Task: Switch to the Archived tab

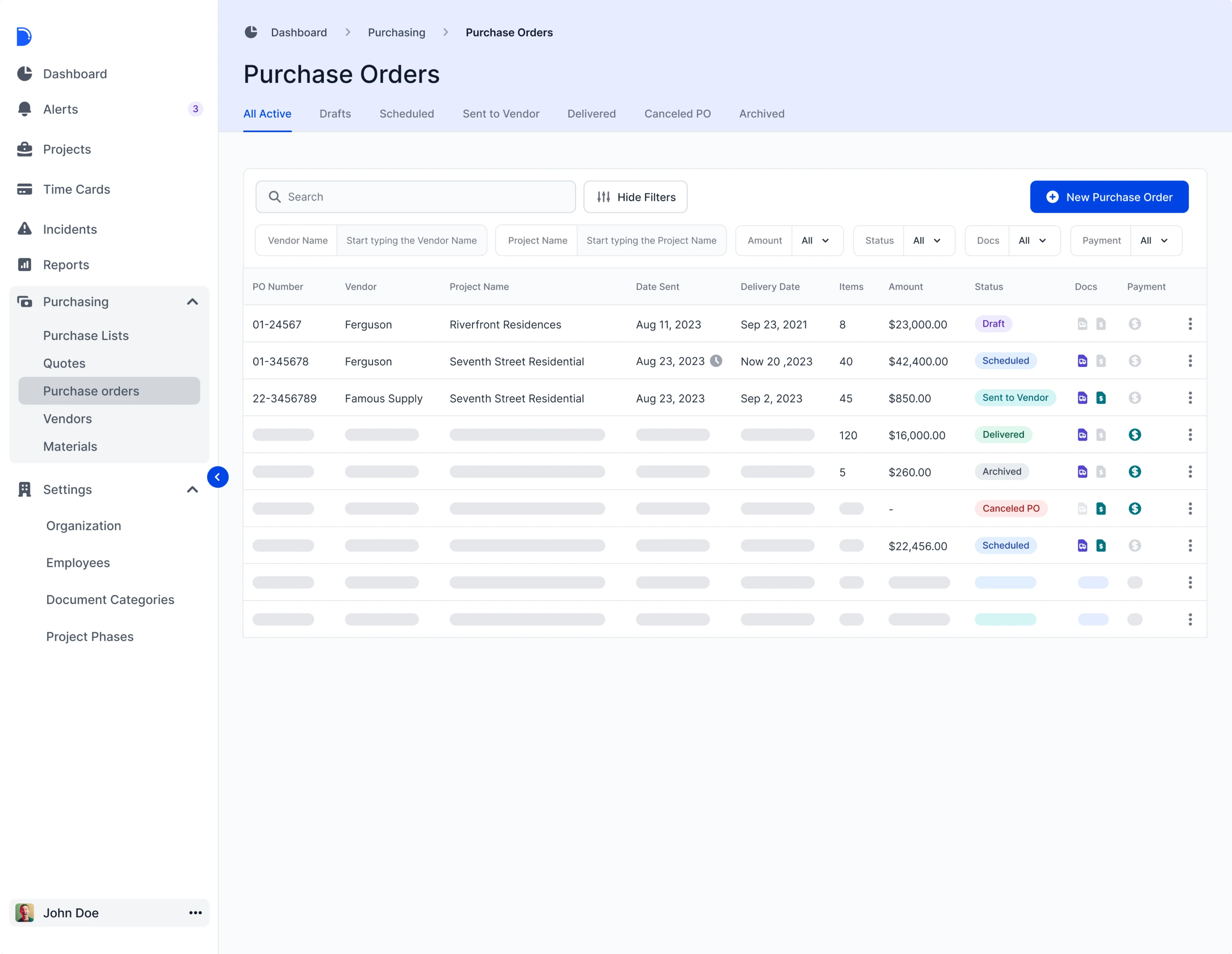Action: (x=762, y=114)
